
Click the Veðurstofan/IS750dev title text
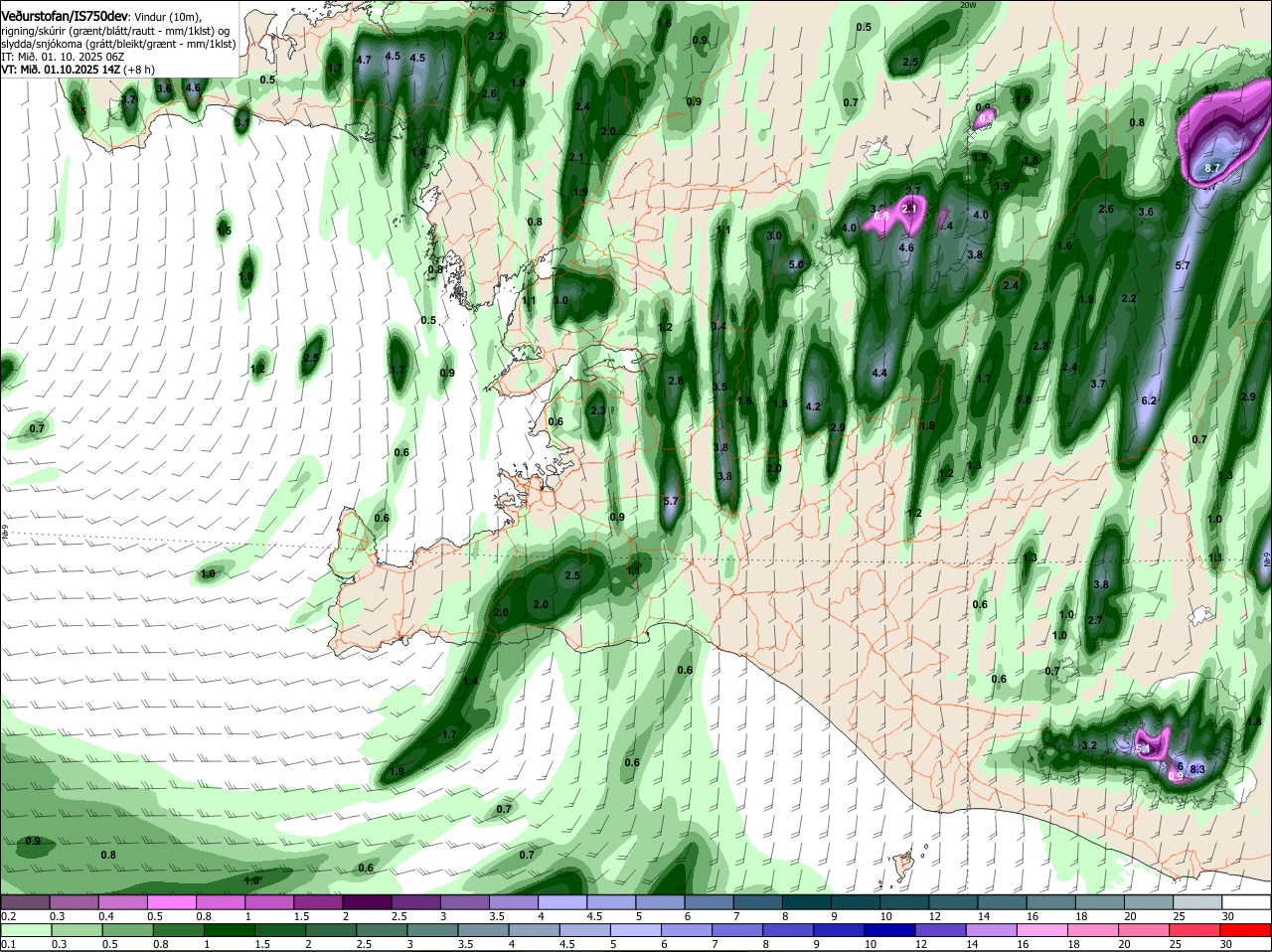65,16
